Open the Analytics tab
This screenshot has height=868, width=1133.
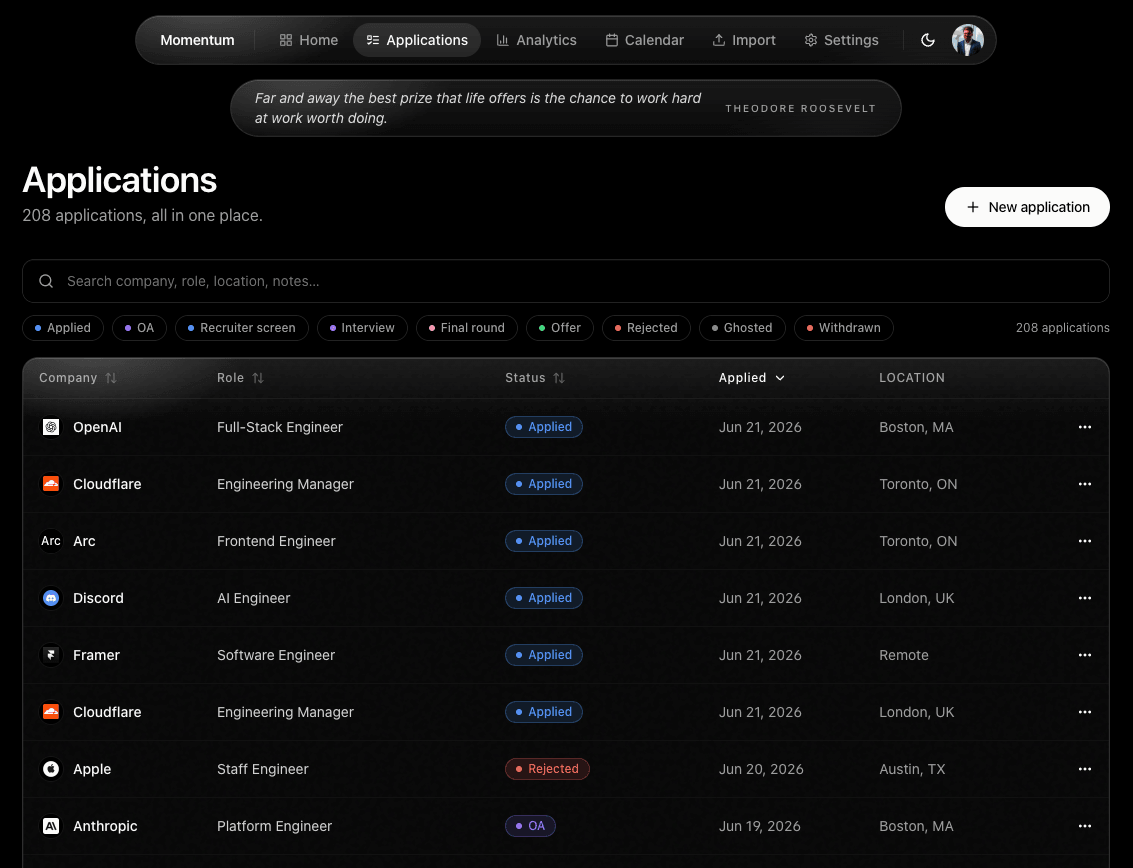click(x=536, y=40)
